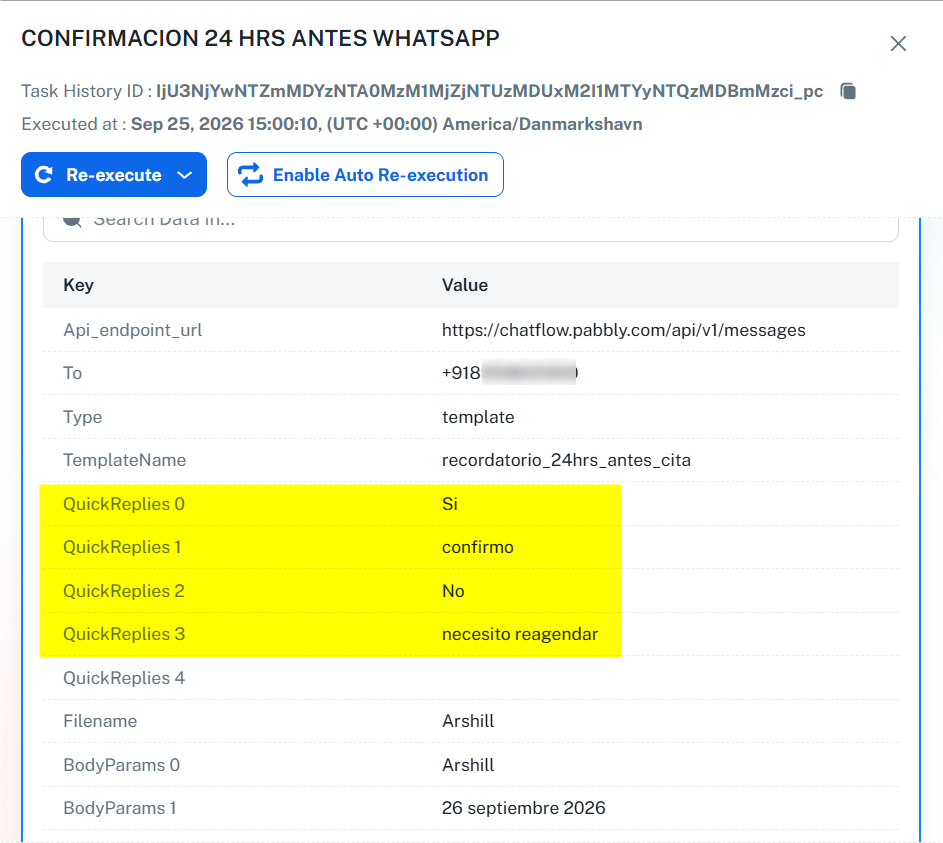Select the 'No' value
This screenshot has height=843, width=943.
click(x=453, y=591)
